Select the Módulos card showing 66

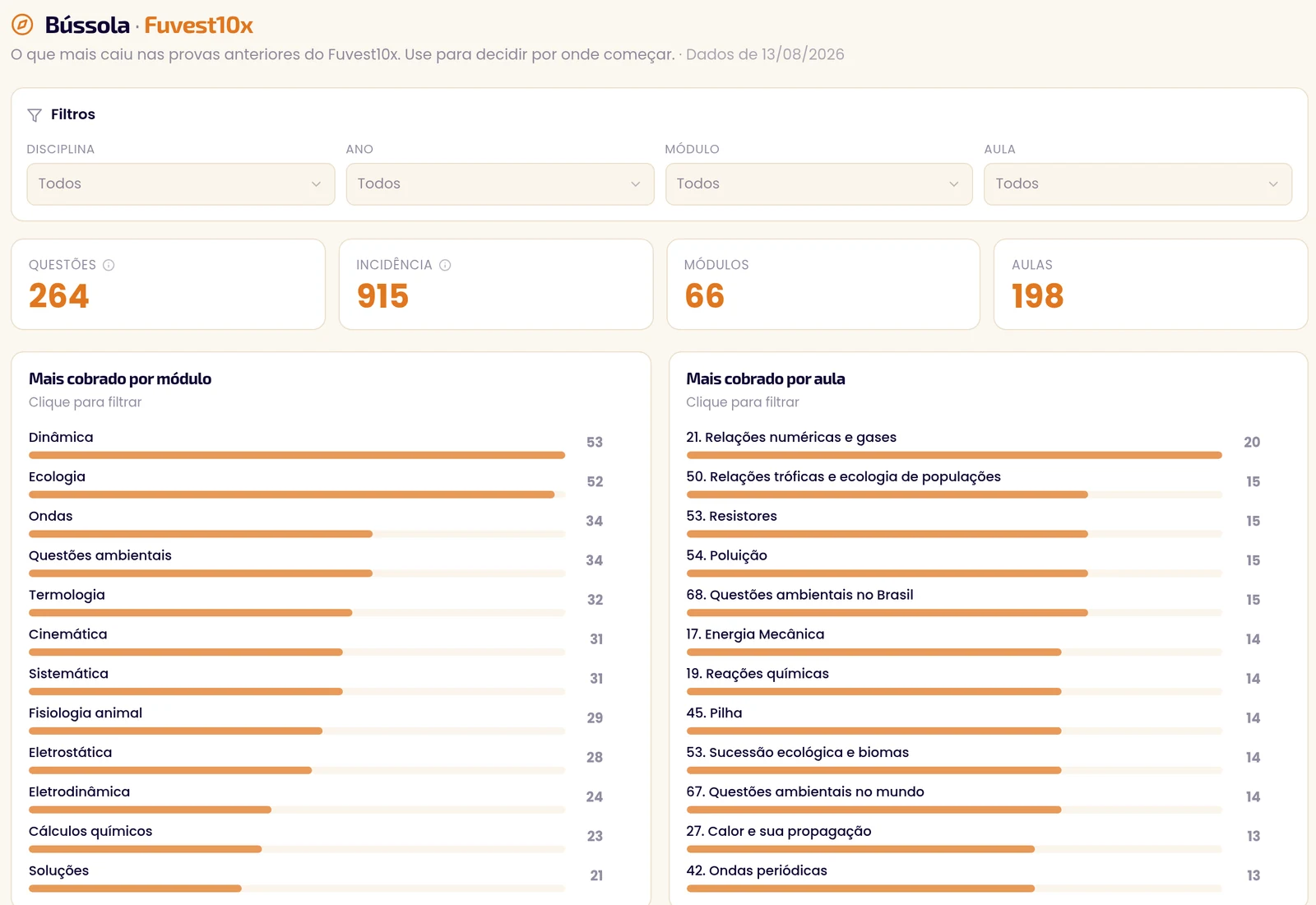click(823, 285)
